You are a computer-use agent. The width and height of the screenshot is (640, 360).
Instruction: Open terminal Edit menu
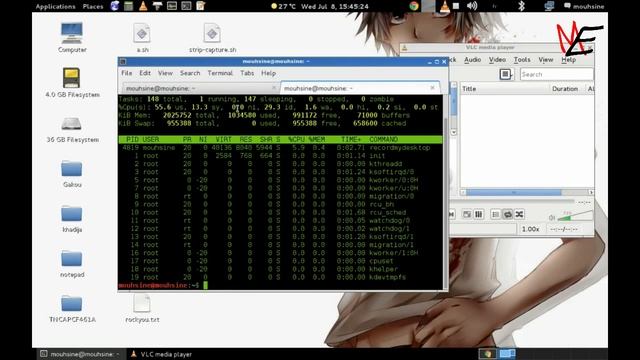click(145, 73)
